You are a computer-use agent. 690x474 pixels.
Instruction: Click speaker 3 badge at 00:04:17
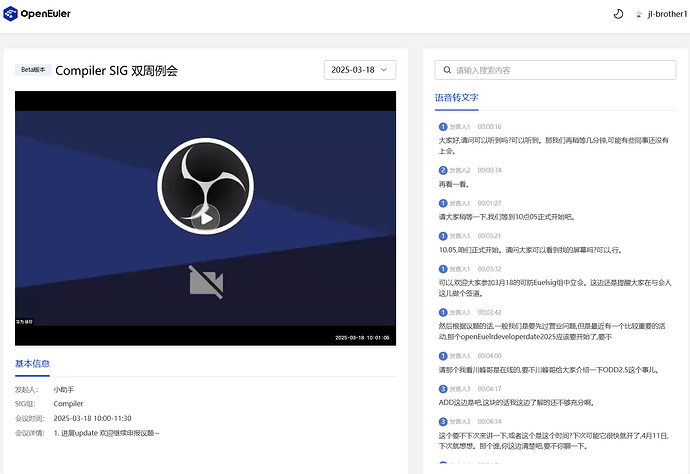(443, 388)
